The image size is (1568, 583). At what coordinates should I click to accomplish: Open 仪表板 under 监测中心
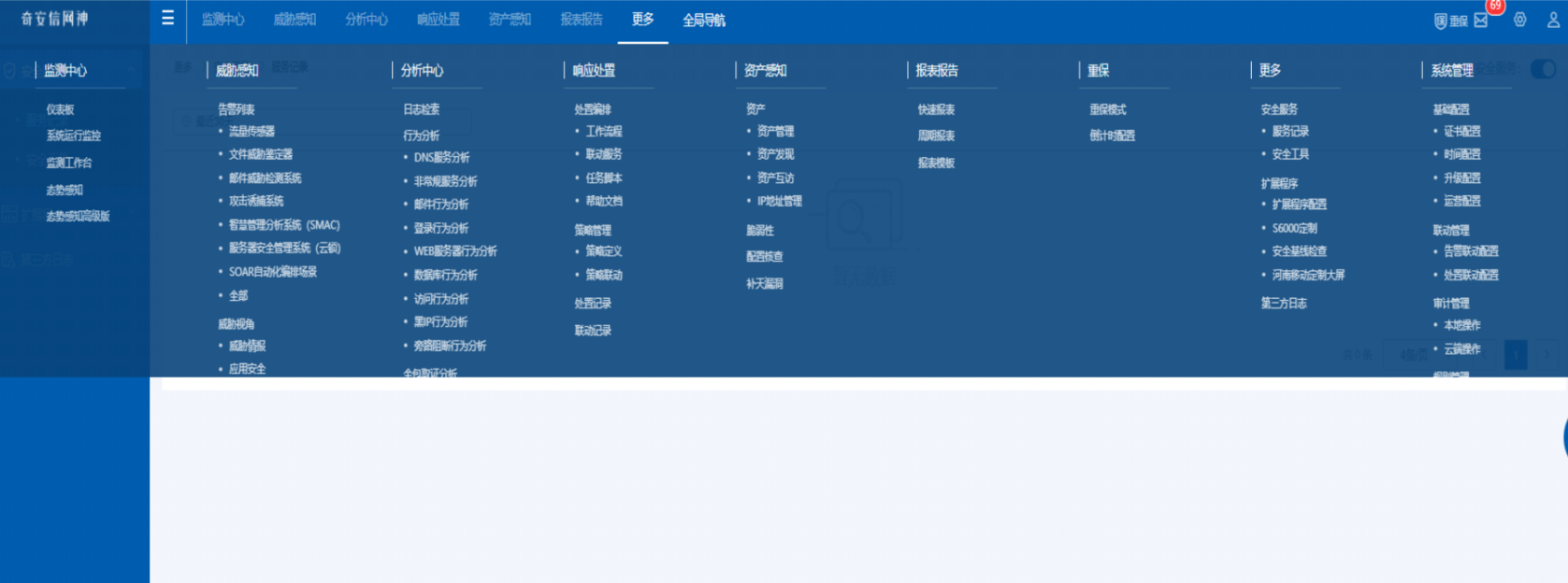61,109
